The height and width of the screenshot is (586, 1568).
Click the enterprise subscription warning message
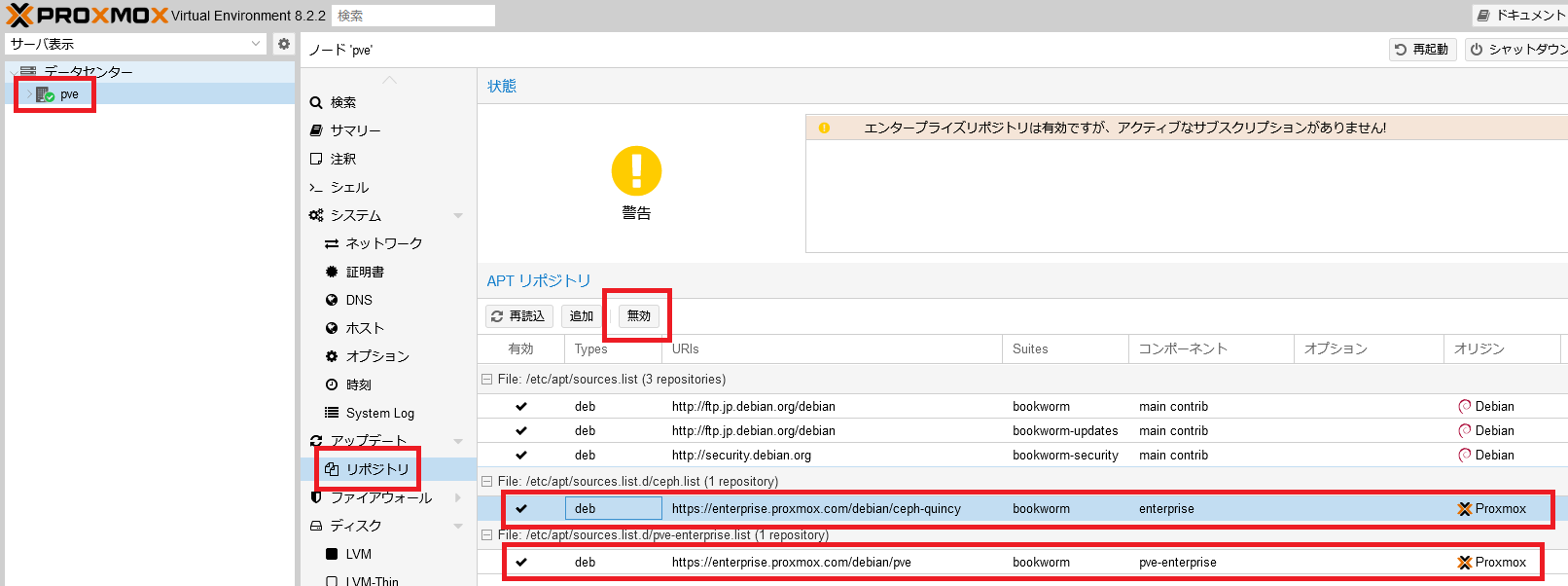pos(1124,128)
